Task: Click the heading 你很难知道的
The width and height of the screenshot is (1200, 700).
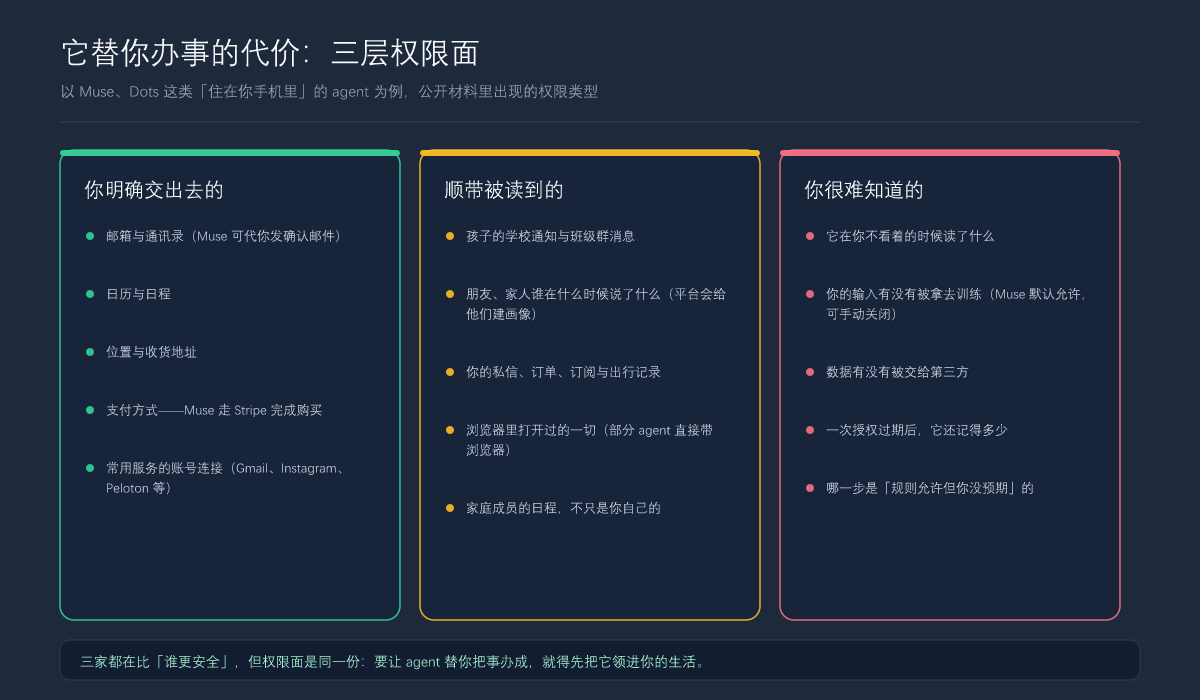Action: (864, 190)
